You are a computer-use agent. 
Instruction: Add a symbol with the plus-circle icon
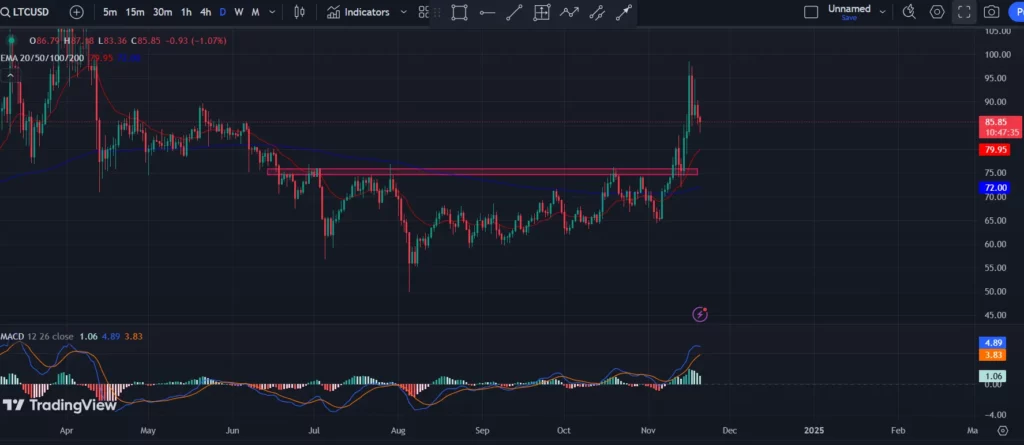pyautogui.click(x=76, y=12)
